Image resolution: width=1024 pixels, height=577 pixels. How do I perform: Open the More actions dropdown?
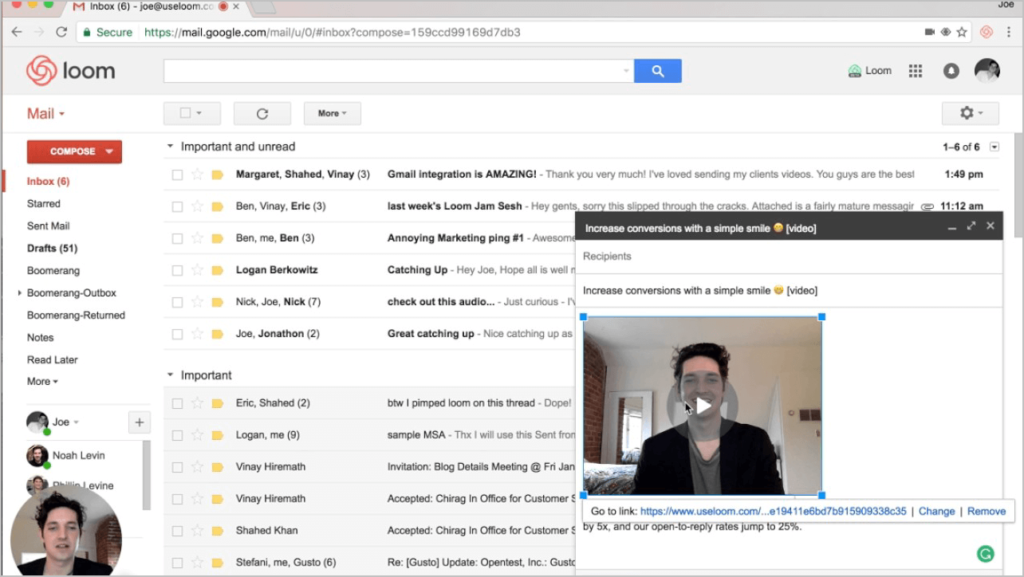332,114
